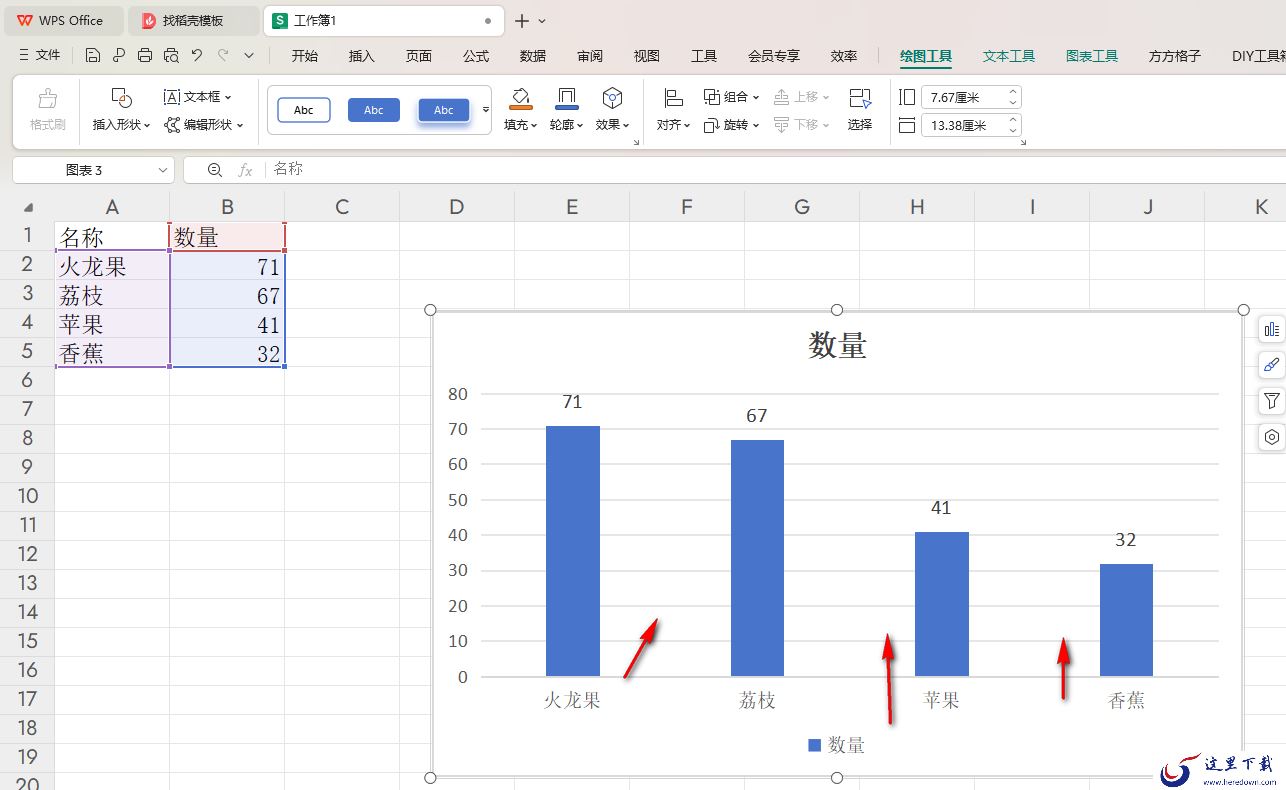Expand the quick access toolbar customization arrow
1286x790 pixels.
point(249,56)
